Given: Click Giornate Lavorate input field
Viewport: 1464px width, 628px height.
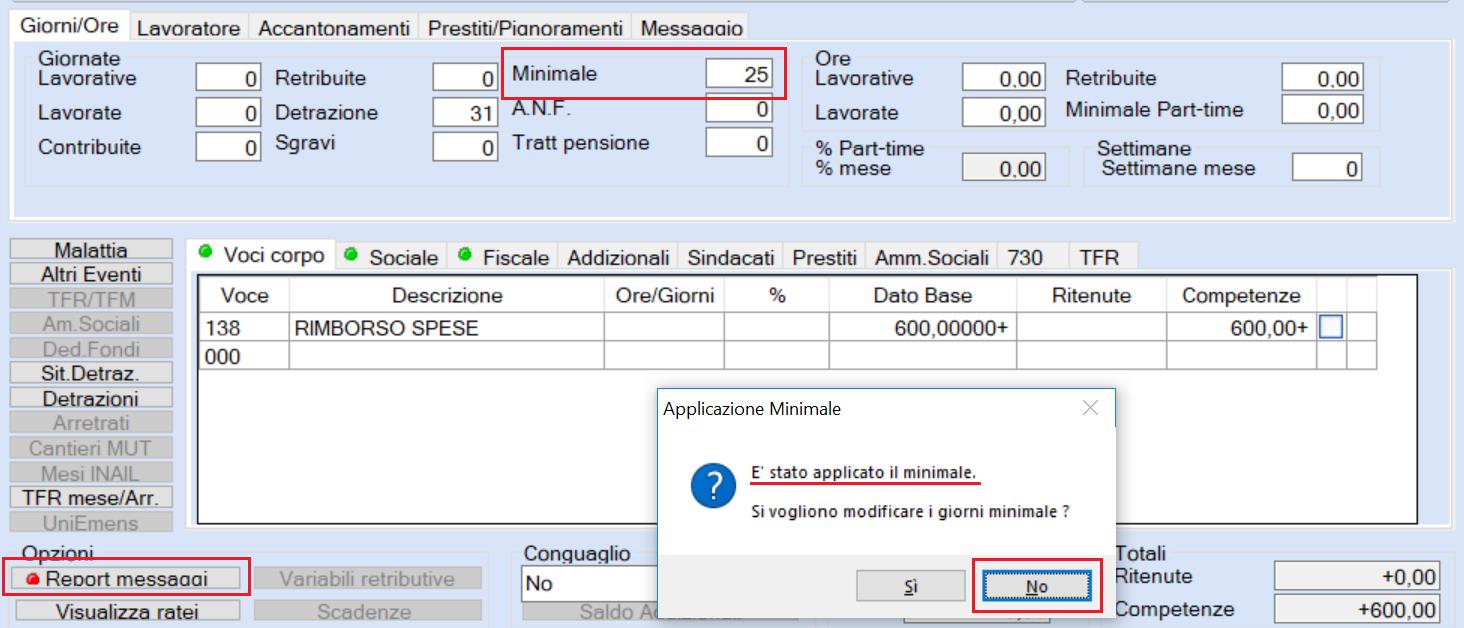Looking at the screenshot, I should (x=228, y=113).
